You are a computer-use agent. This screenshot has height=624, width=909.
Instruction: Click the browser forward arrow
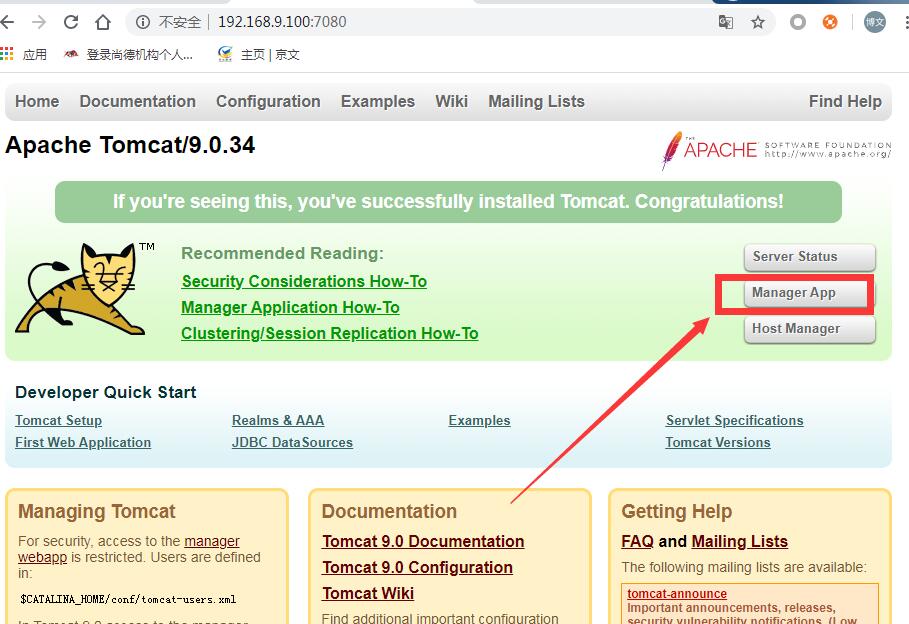pos(39,22)
